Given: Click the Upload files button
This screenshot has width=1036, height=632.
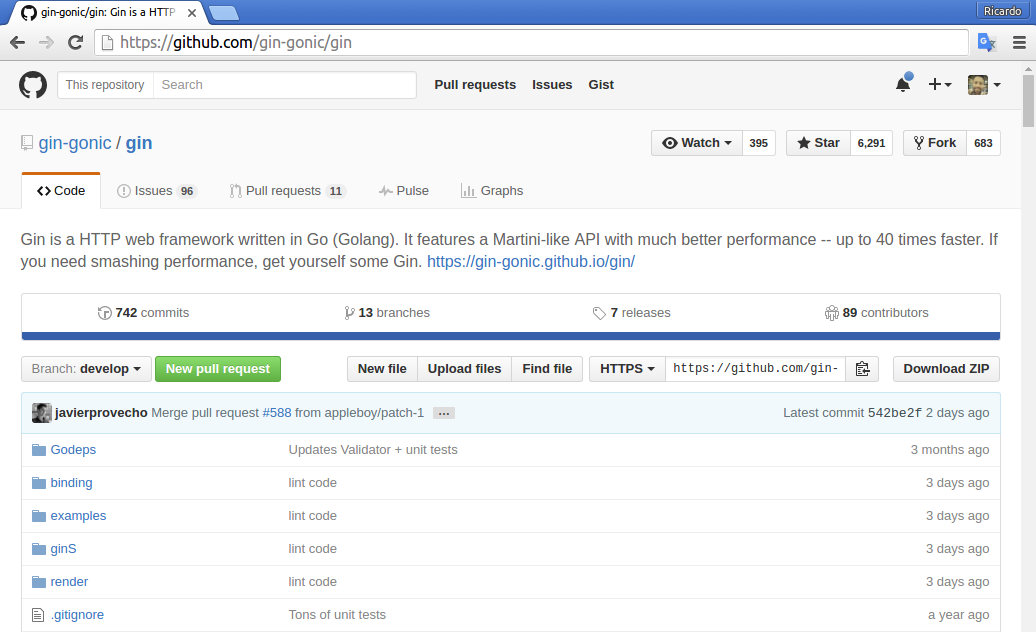Looking at the screenshot, I should click(464, 369).
